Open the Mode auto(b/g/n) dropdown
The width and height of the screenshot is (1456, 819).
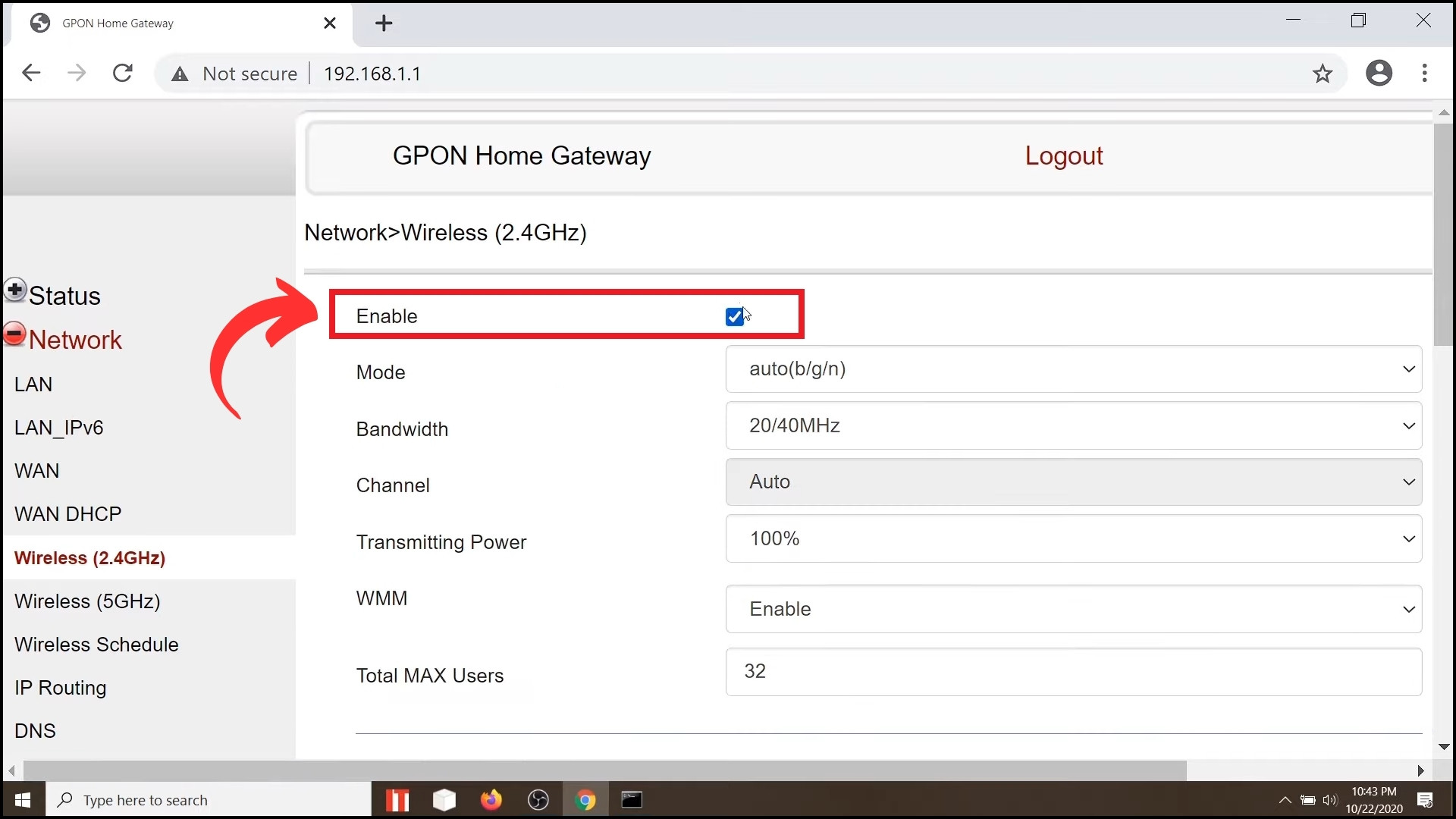[1073, 369]
